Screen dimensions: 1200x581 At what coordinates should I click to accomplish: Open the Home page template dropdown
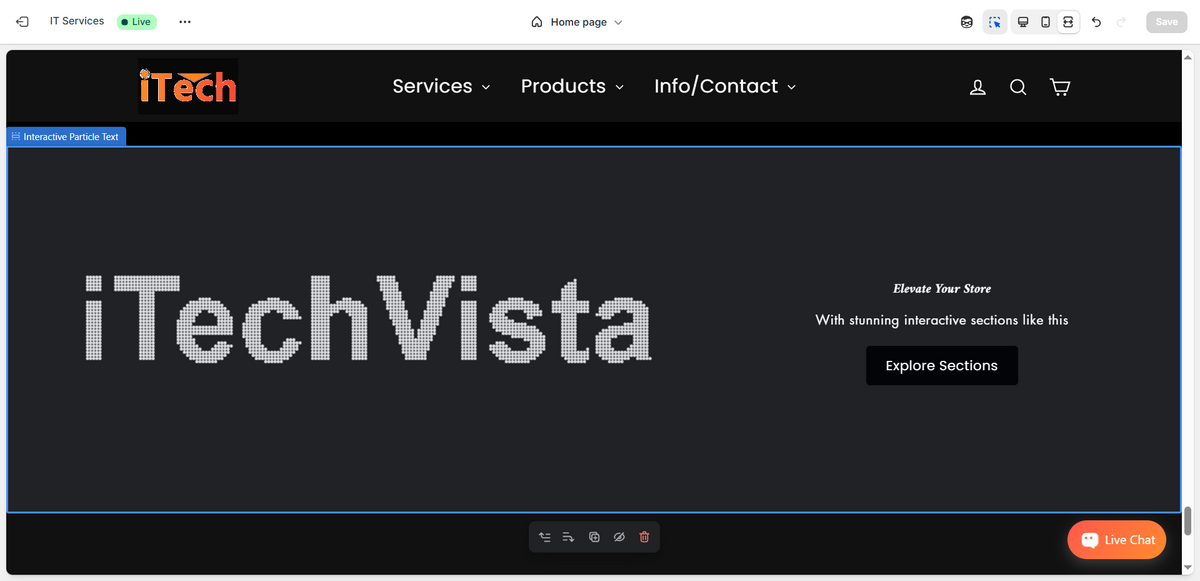click(x=577, y=22)
